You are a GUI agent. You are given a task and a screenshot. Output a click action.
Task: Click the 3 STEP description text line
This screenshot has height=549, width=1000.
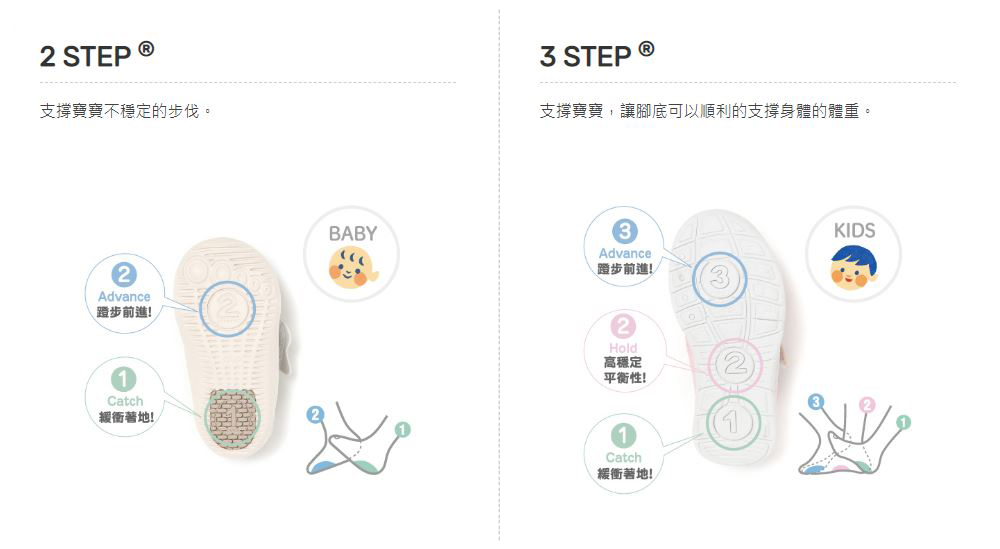point(705,111)
